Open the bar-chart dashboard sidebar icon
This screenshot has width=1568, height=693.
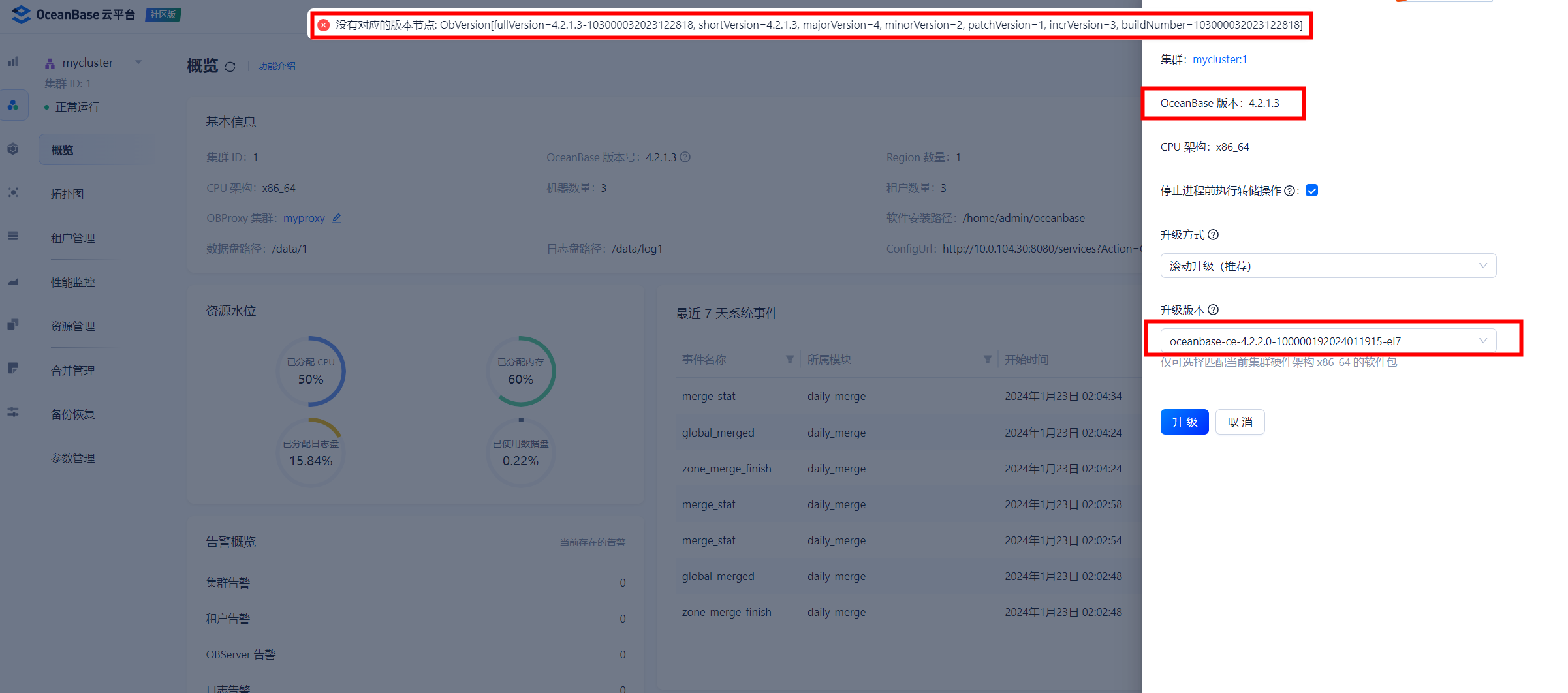click(13, 61)
